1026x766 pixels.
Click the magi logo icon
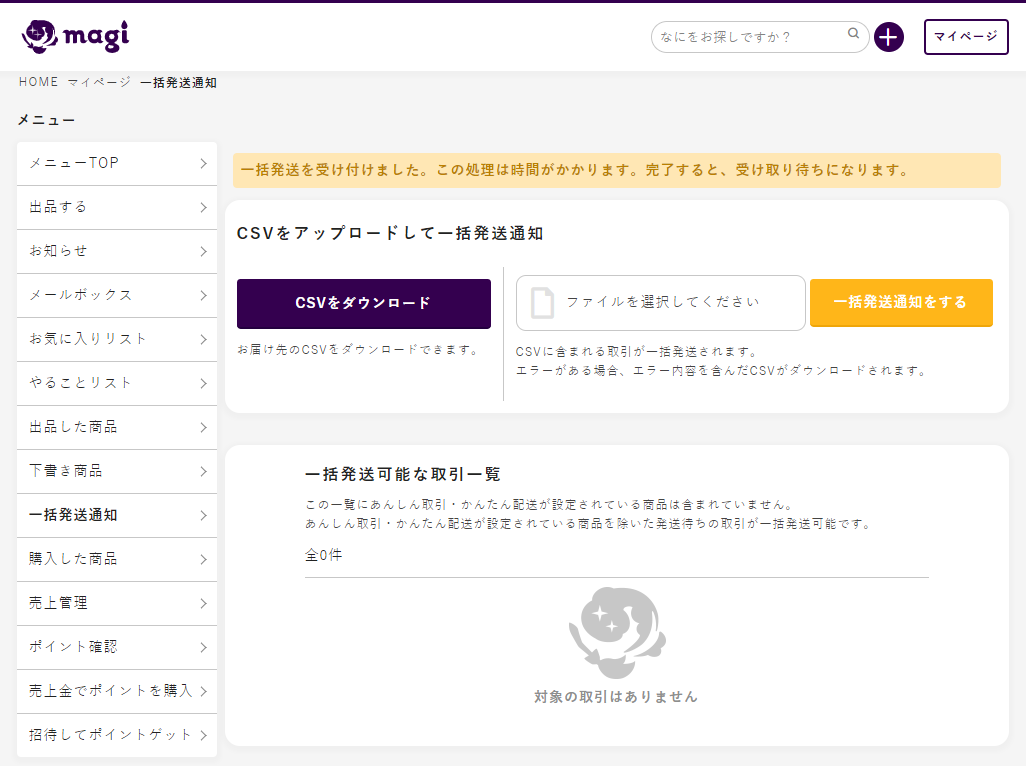[40, 36]
